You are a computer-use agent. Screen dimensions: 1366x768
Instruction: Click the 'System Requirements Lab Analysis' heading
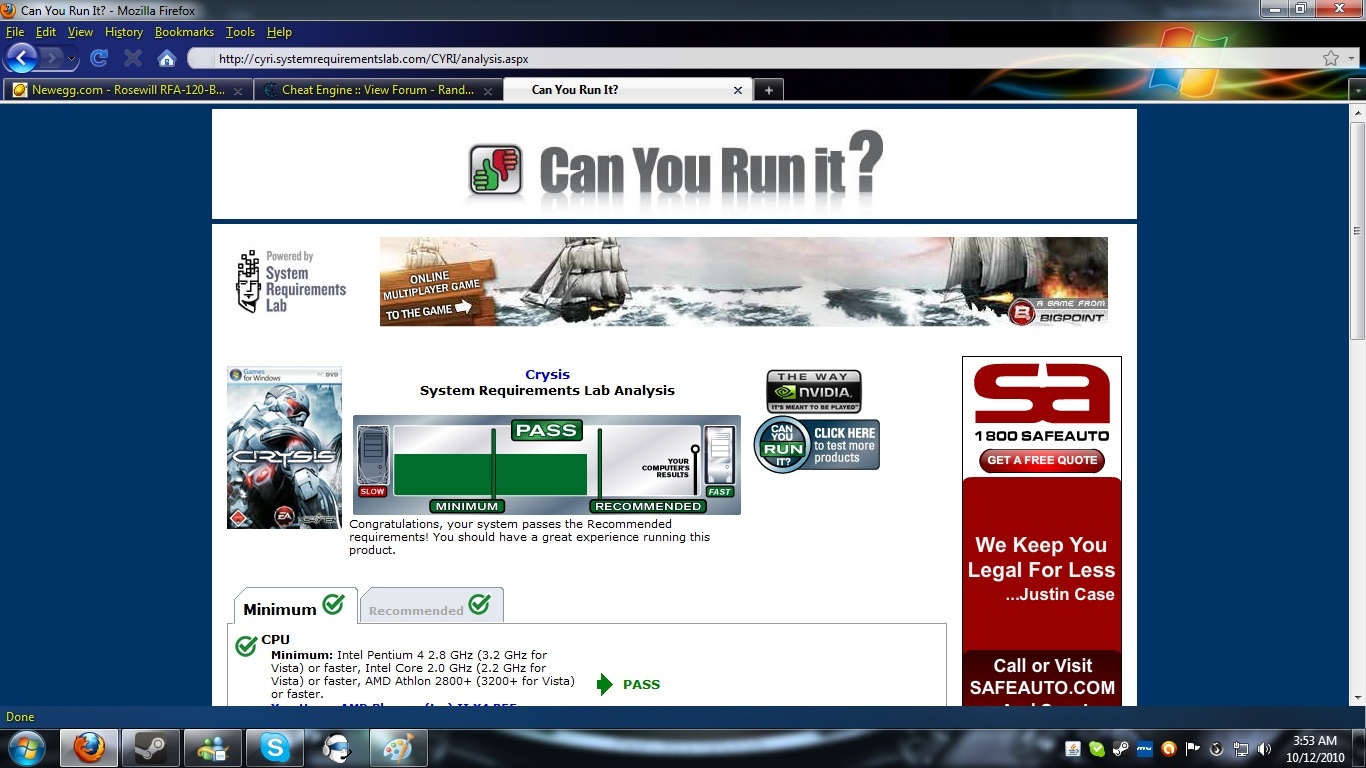coord(547,391)
